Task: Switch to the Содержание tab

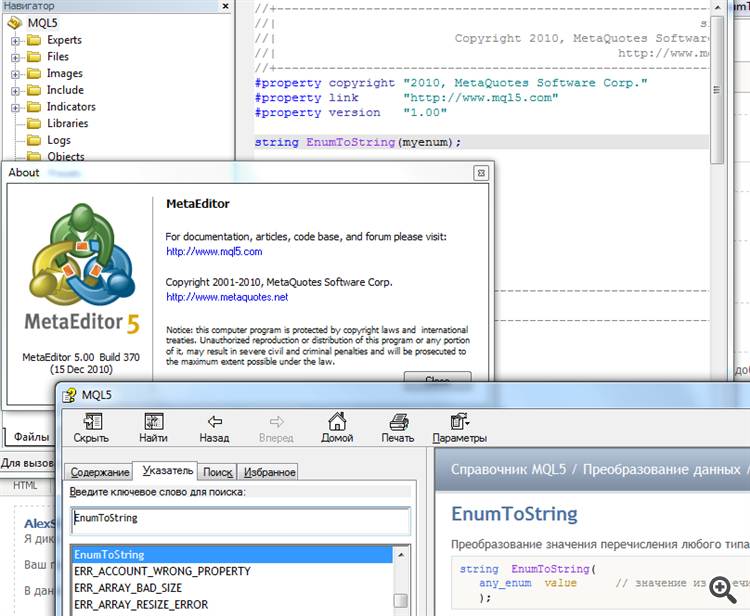Action: [99, 472]
